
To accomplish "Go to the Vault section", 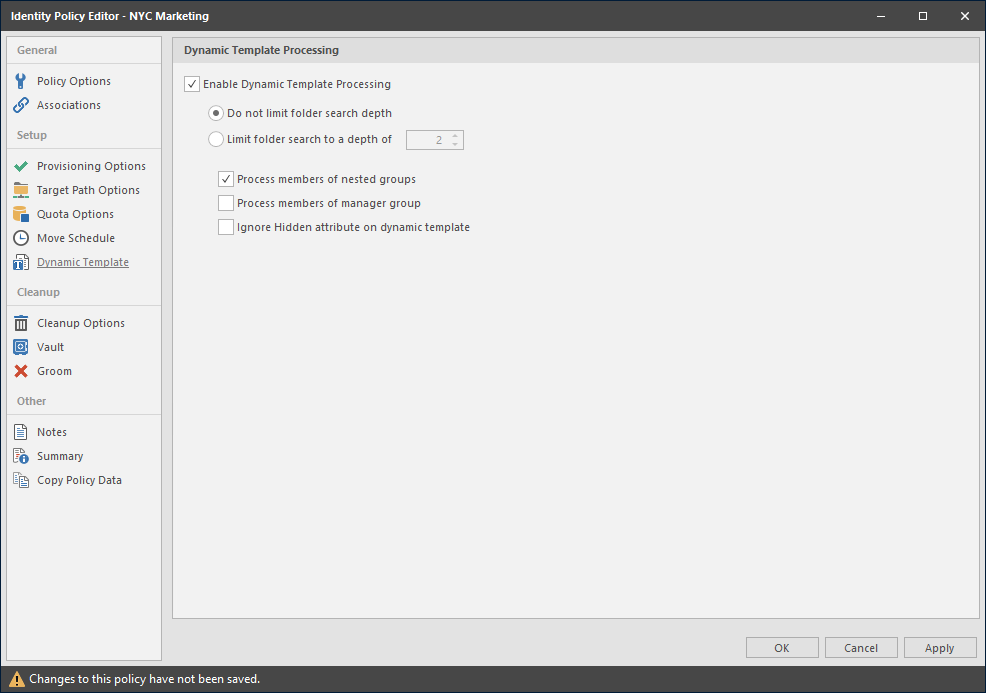I will click(50, 347).
